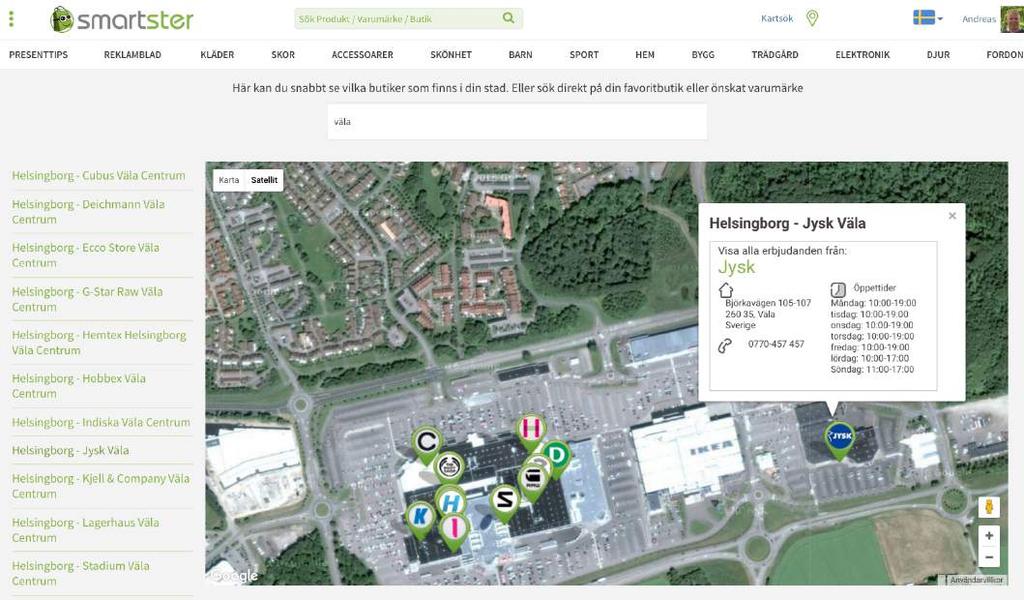
Task: Open the SKOR category
Action: click(283, 55)
